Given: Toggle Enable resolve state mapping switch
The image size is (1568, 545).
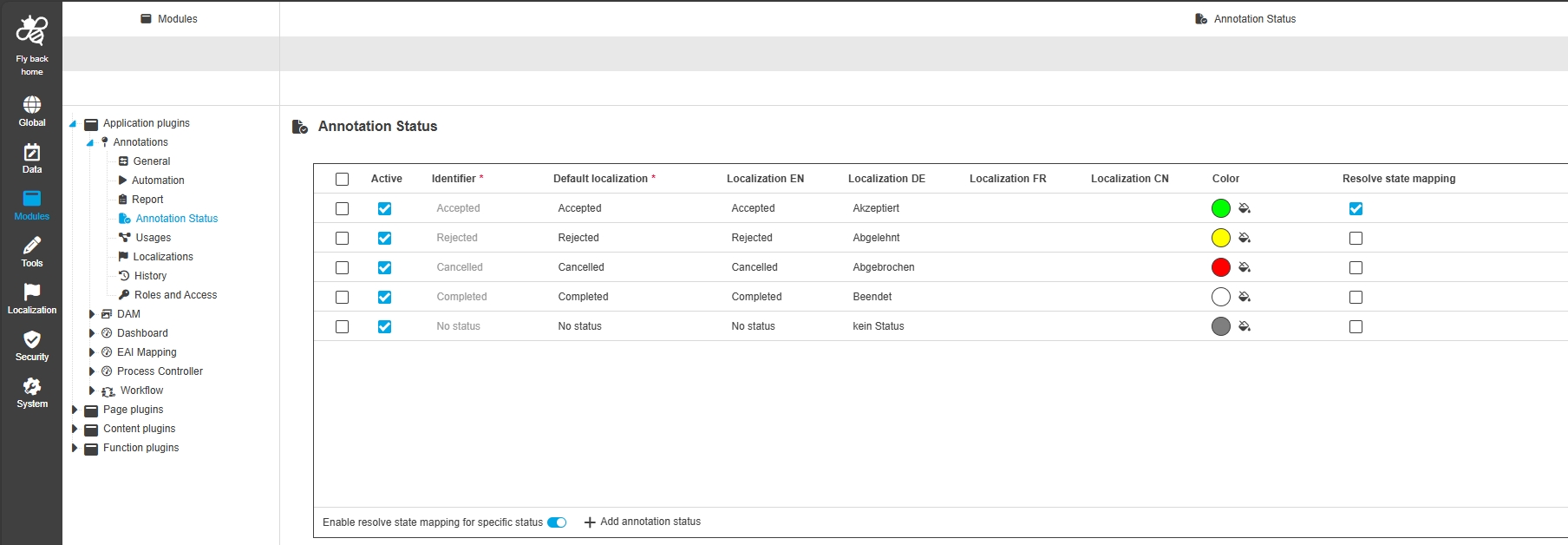Looking at the screenshot, I should click(557, 522).
